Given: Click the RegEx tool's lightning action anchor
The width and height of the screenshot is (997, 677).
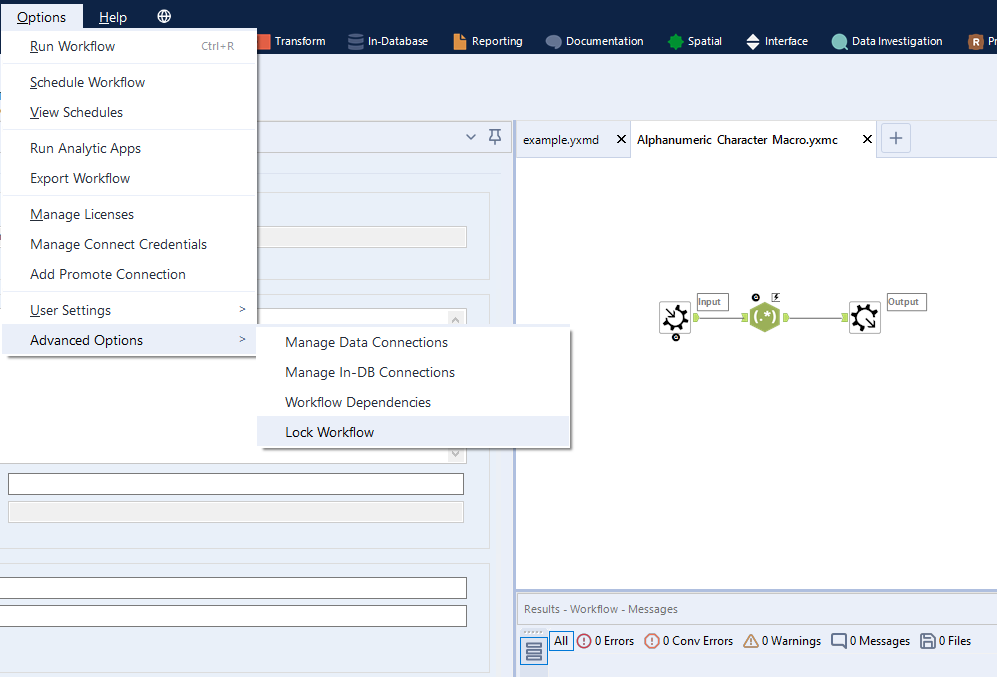Looking at the screenshot, I should click(776, 297).
